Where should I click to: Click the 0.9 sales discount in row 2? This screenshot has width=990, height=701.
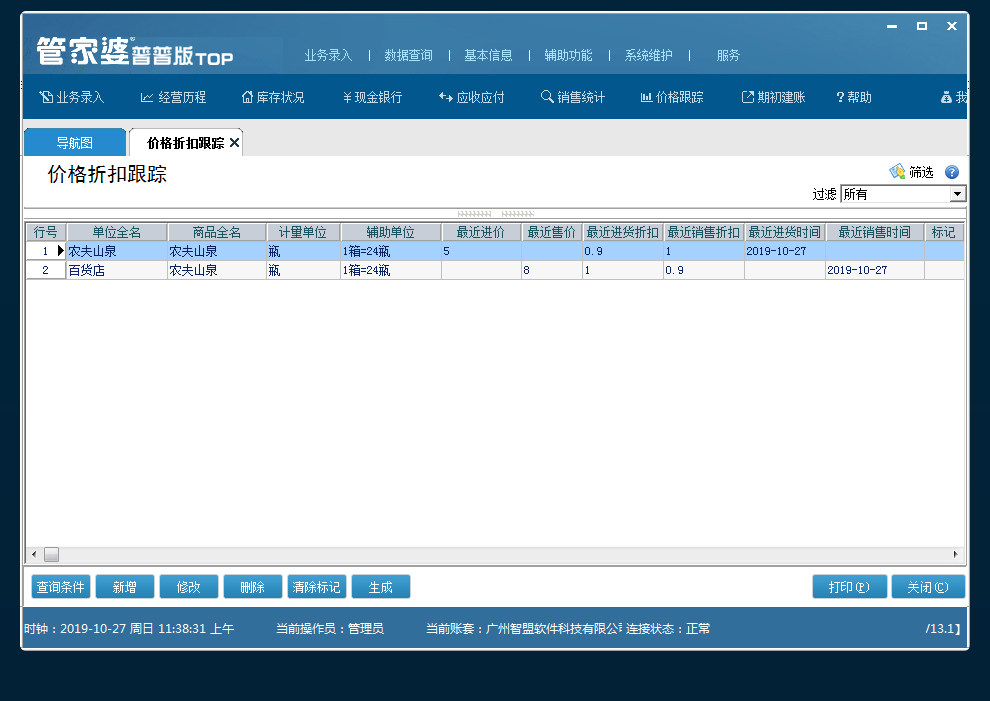[x=703, y=270]
